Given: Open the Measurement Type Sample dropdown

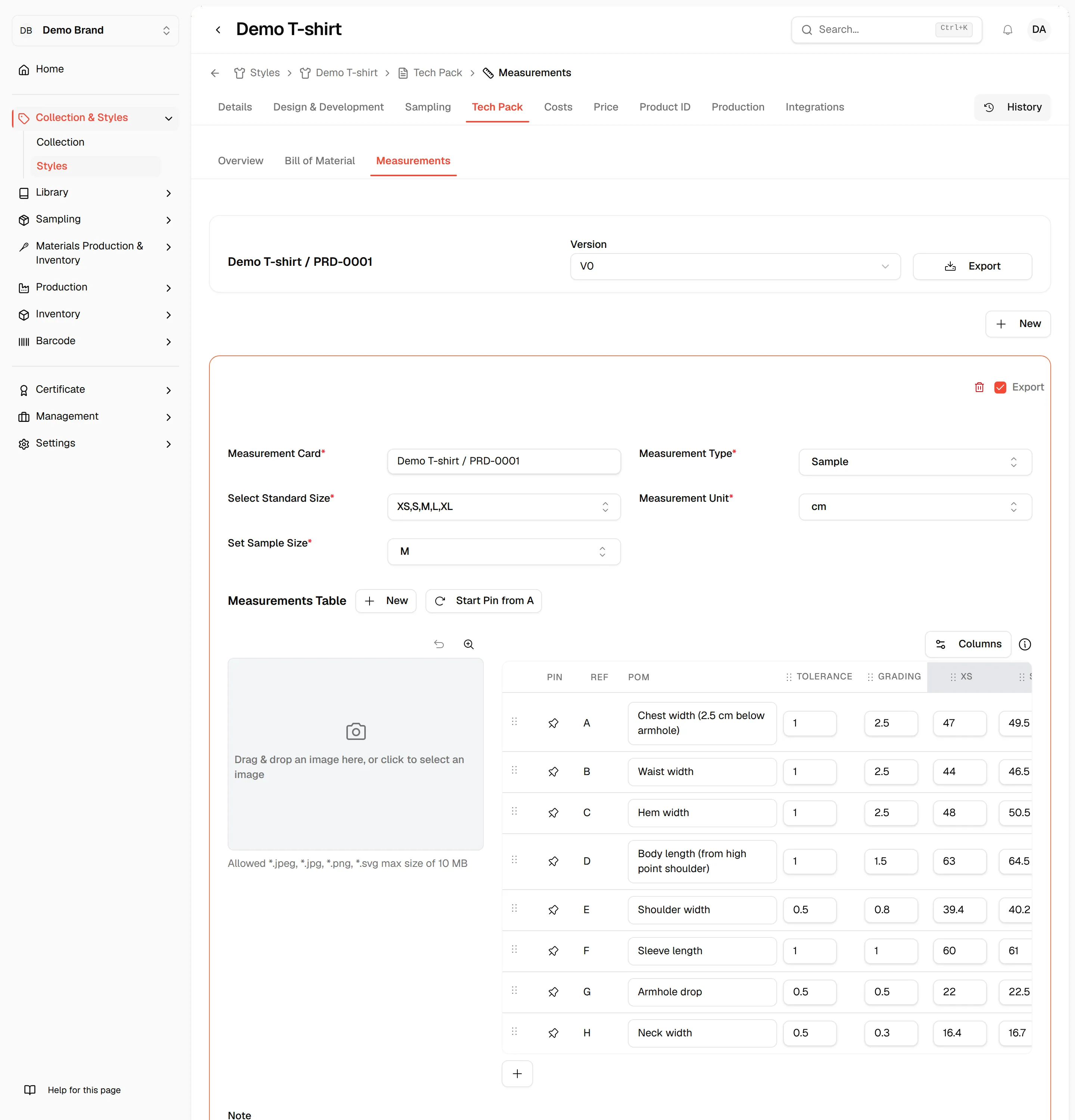Looking at the screenshot, I should pyautogui.click(x=915, y=462).
